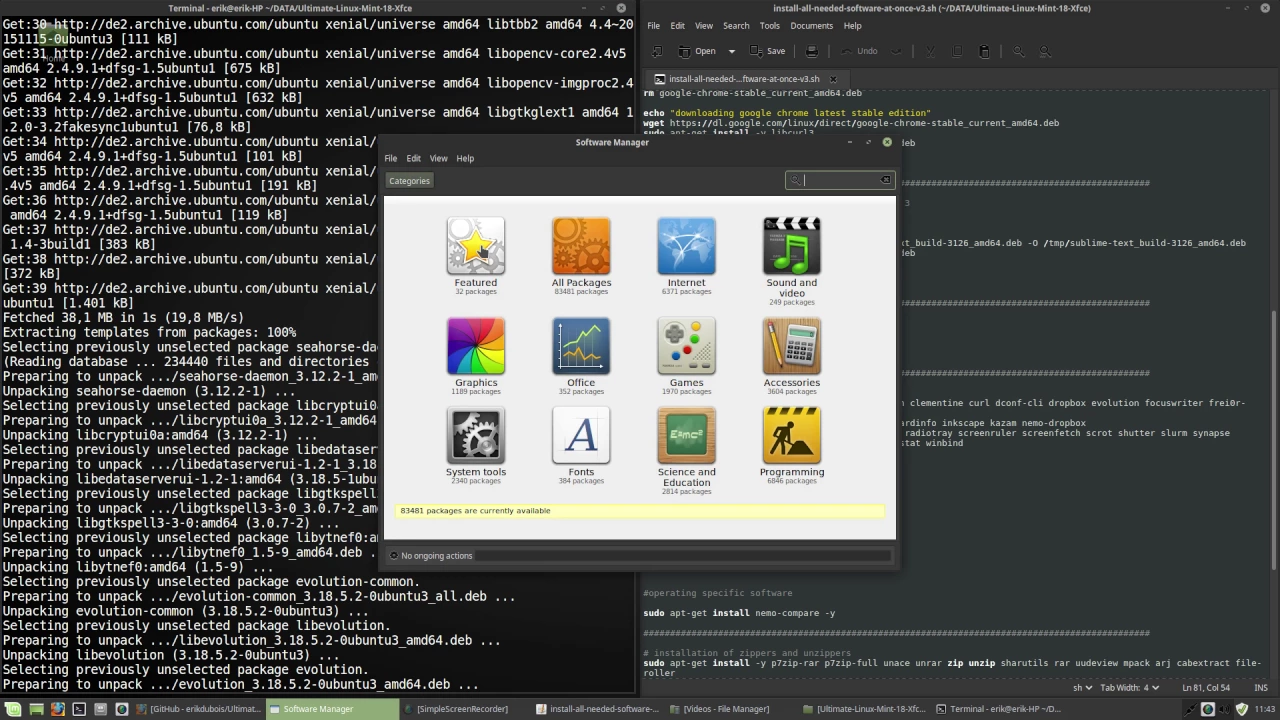Image resolution: width=1280 pixels, height=720 pixels.
Task: Open the Tab Width dropdown in status bar
Action: coord(1130,687)
